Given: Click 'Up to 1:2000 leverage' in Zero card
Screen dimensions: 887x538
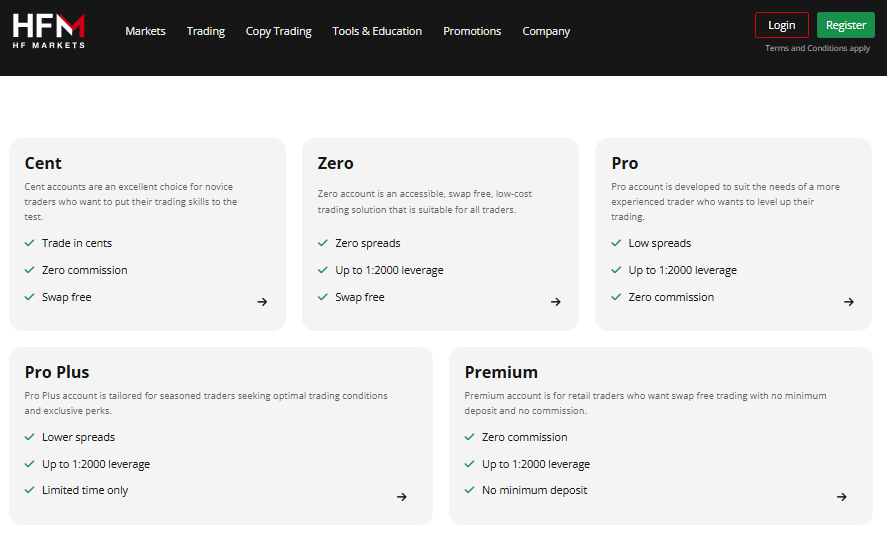Looking at the screenshot, I should coord(389,270).
